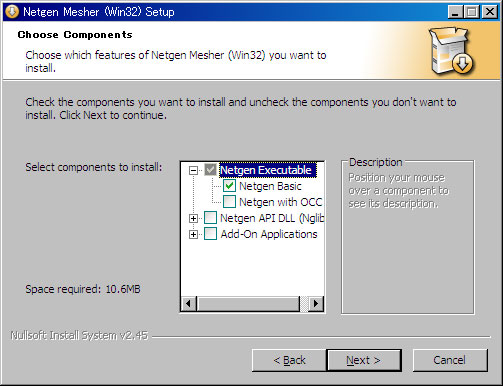Click the Next button
This screenshot has height=386, width=503.
click(x=364, y=360)
